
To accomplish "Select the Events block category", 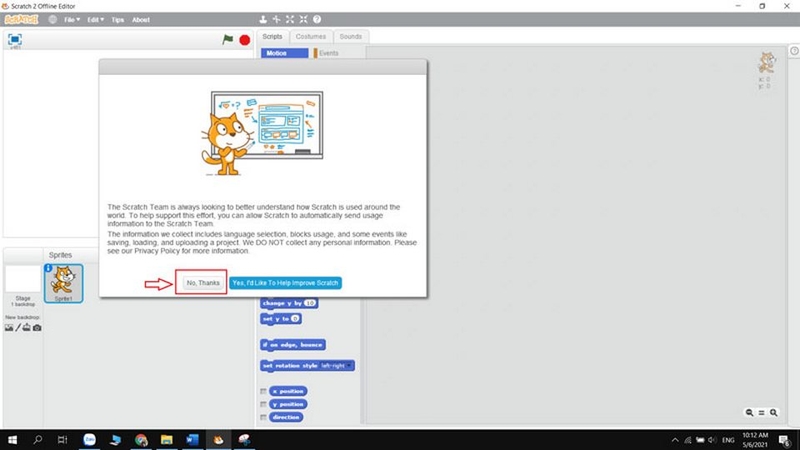I will [x=329, y=53].
